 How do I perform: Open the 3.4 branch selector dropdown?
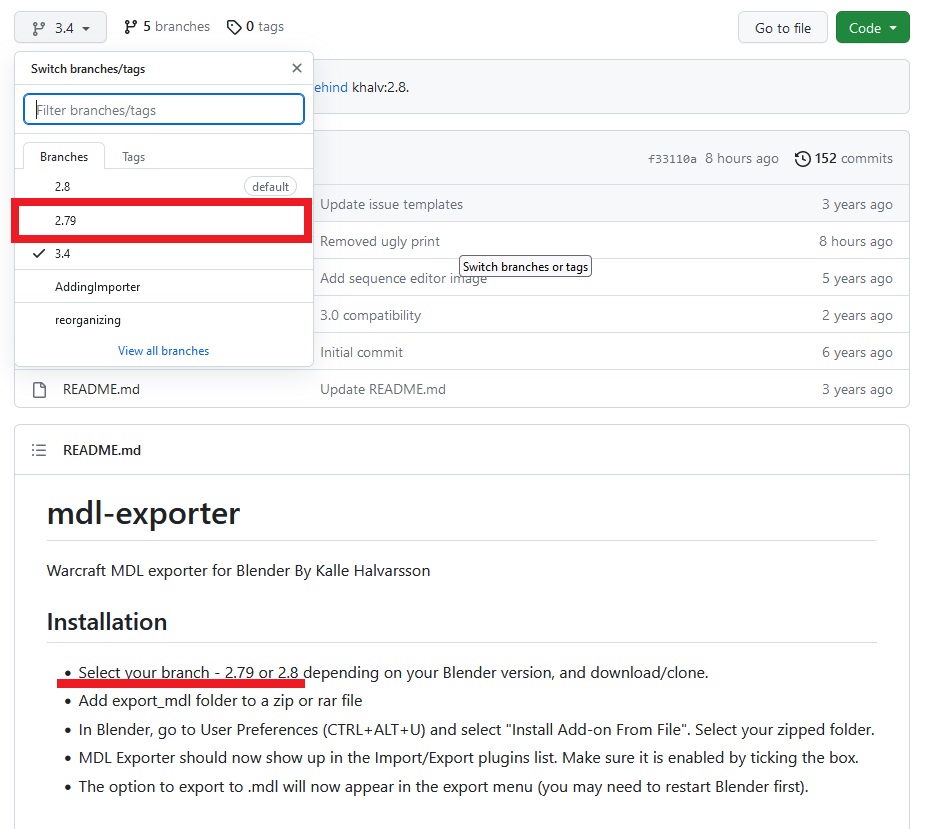(60, 28)
